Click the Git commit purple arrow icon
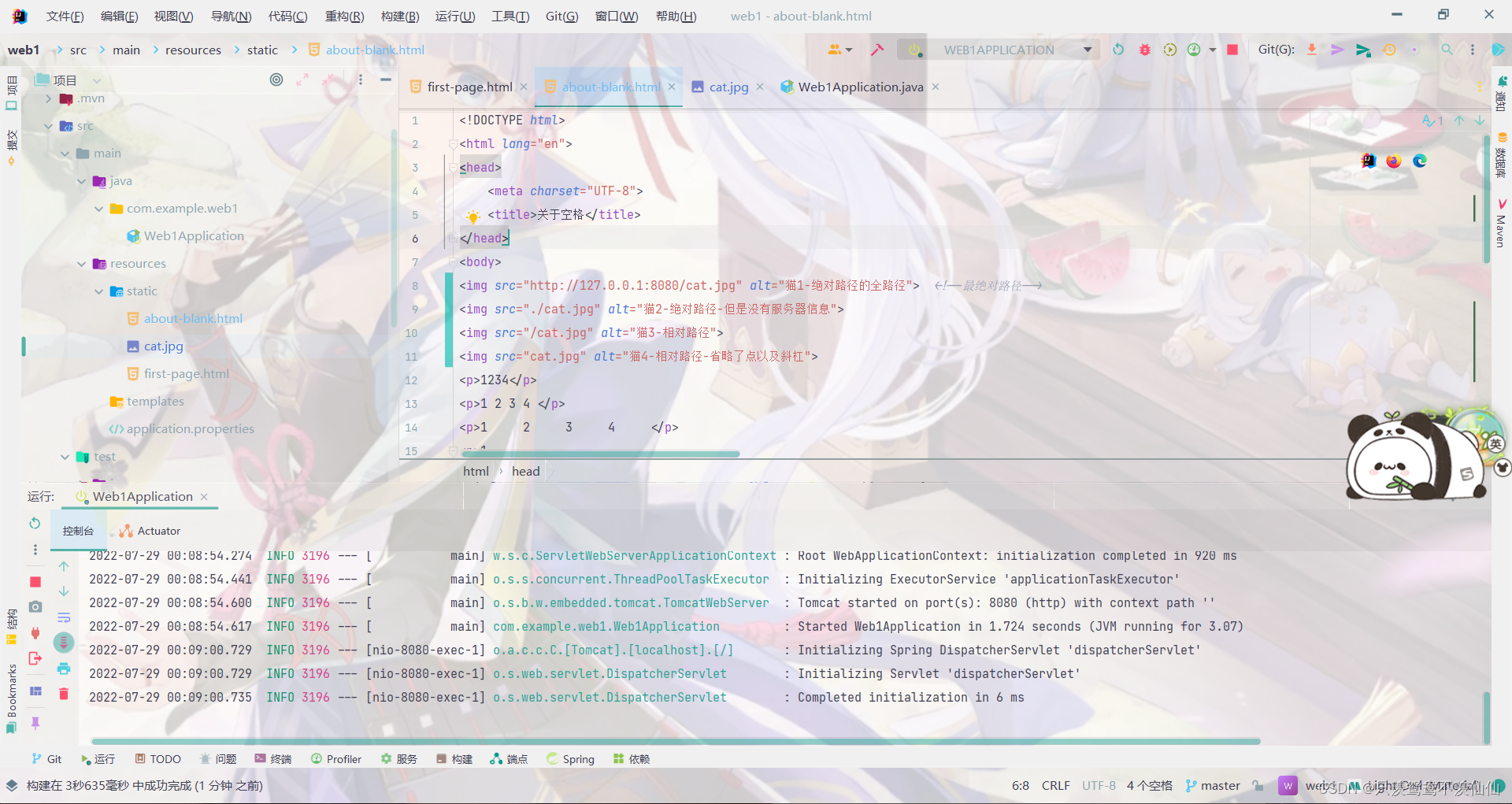The height and width of the screenshot is (804, 1512). [x=1337, y=50]
